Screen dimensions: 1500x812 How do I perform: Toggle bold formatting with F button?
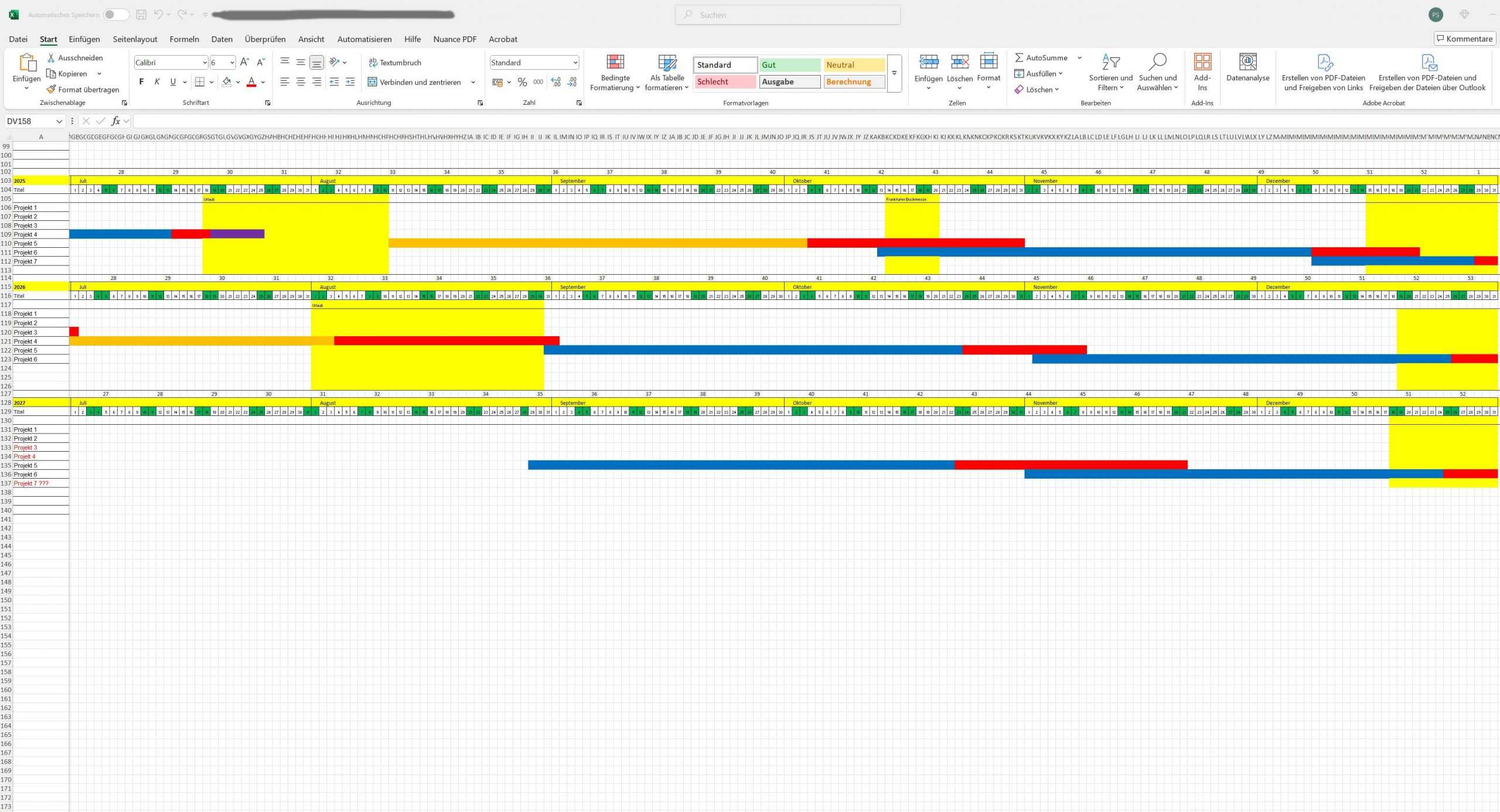[x=141, y=82]
